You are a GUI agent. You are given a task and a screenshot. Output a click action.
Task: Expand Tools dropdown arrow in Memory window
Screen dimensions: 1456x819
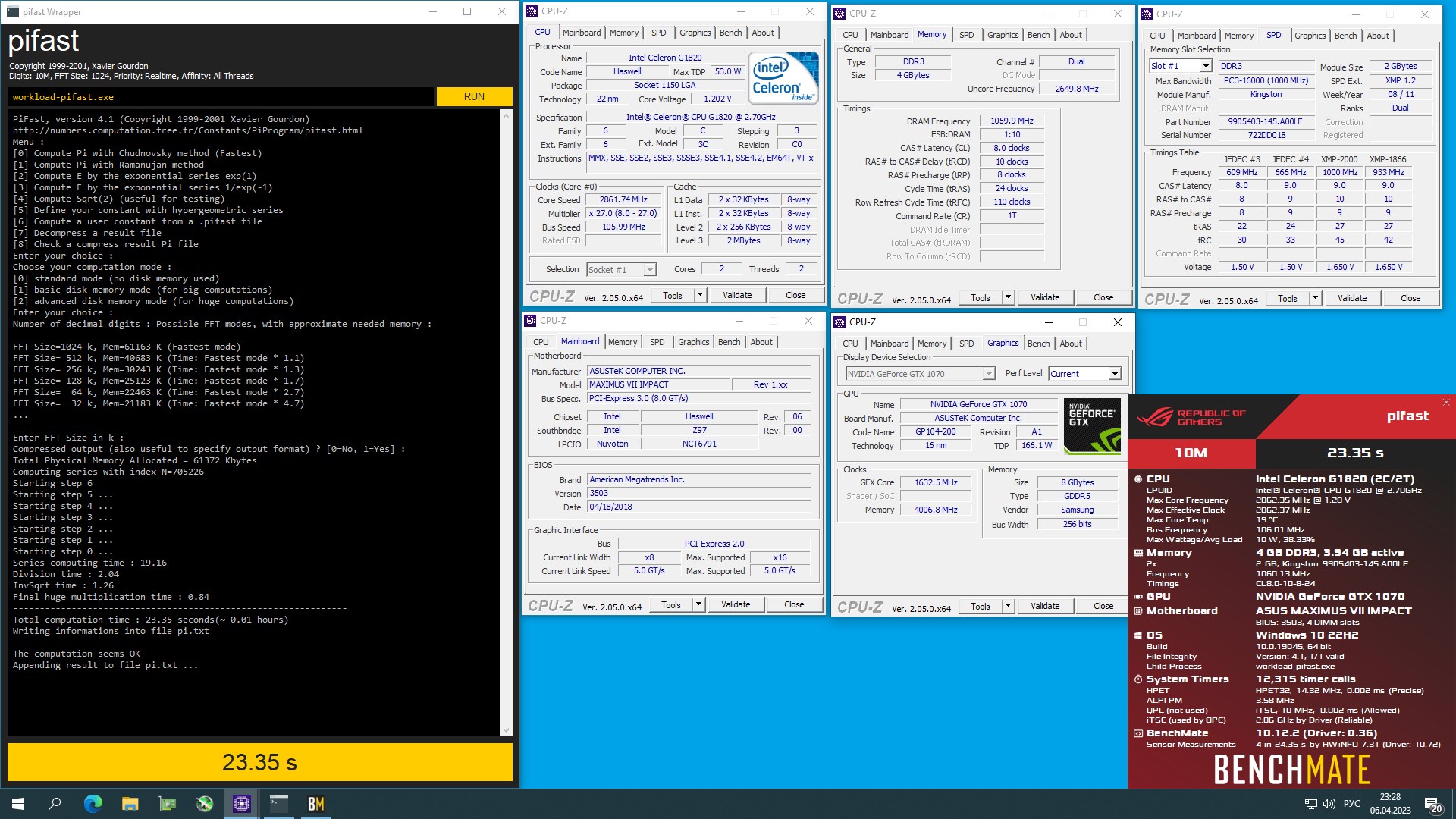click(x=1008, y=297)
